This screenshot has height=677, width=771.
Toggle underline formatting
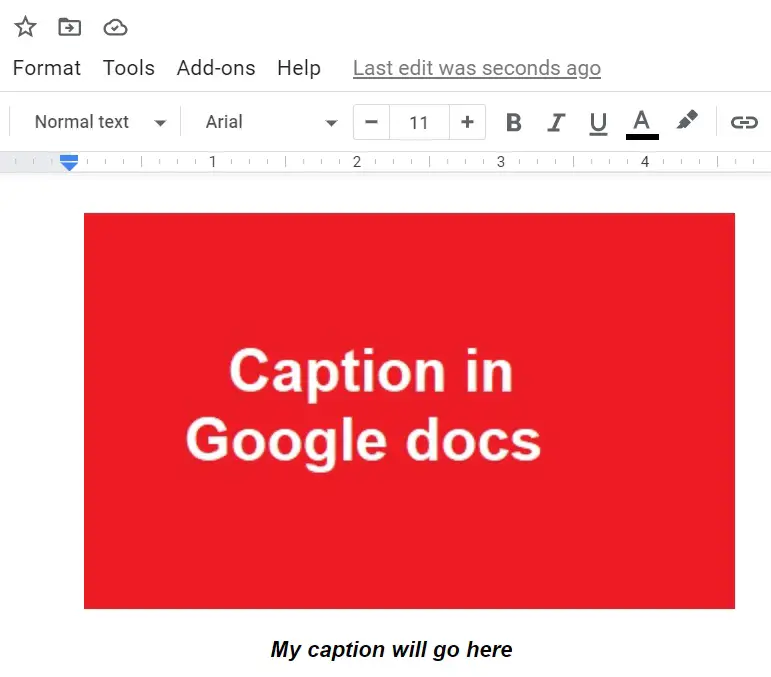598,123
